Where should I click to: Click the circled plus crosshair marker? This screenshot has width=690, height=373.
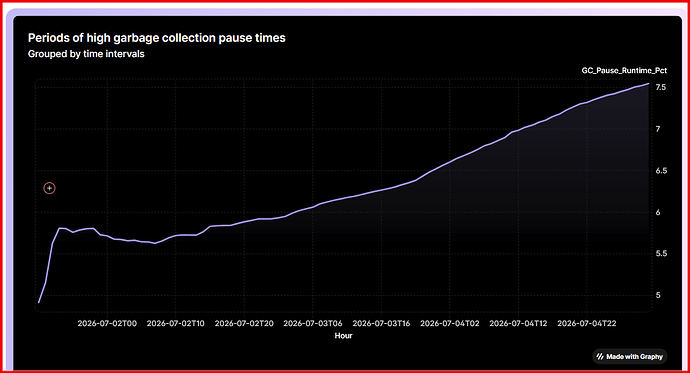tap(49, 188)
